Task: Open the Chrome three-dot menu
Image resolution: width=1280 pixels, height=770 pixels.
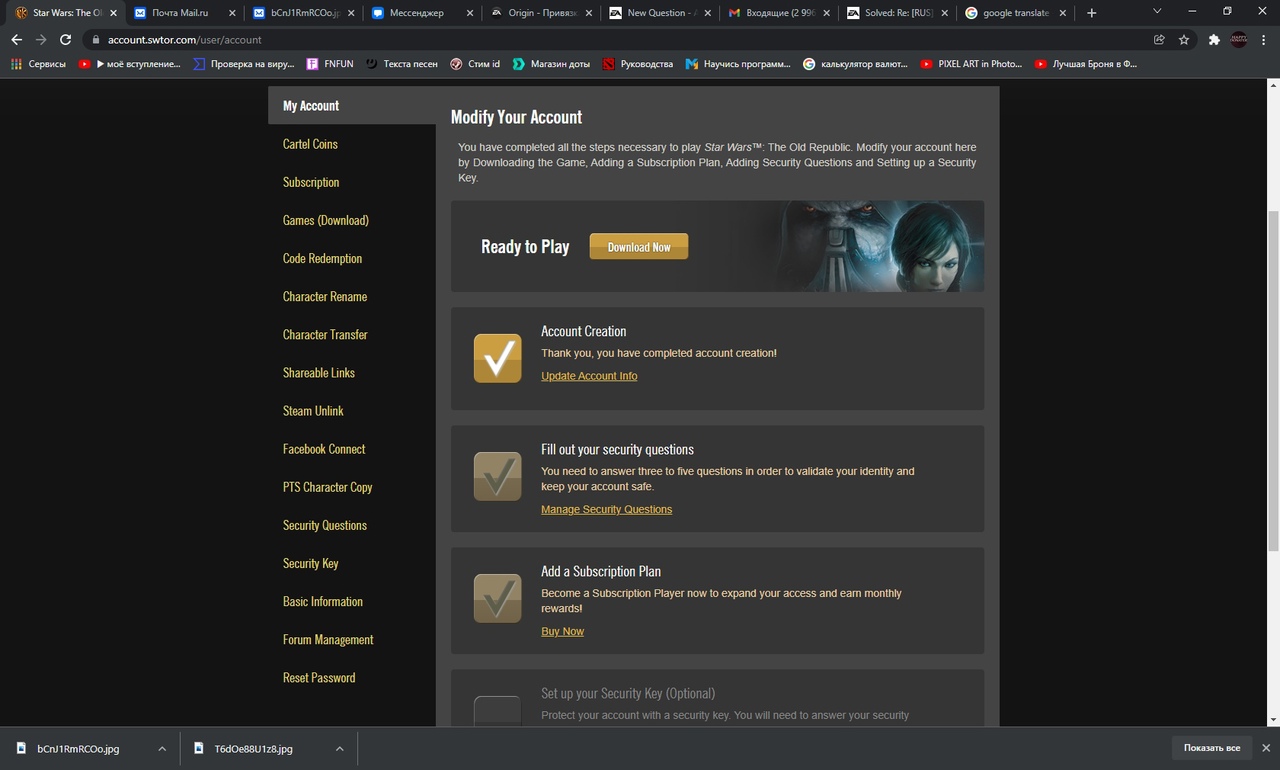Action: (x=1265, y=40)
